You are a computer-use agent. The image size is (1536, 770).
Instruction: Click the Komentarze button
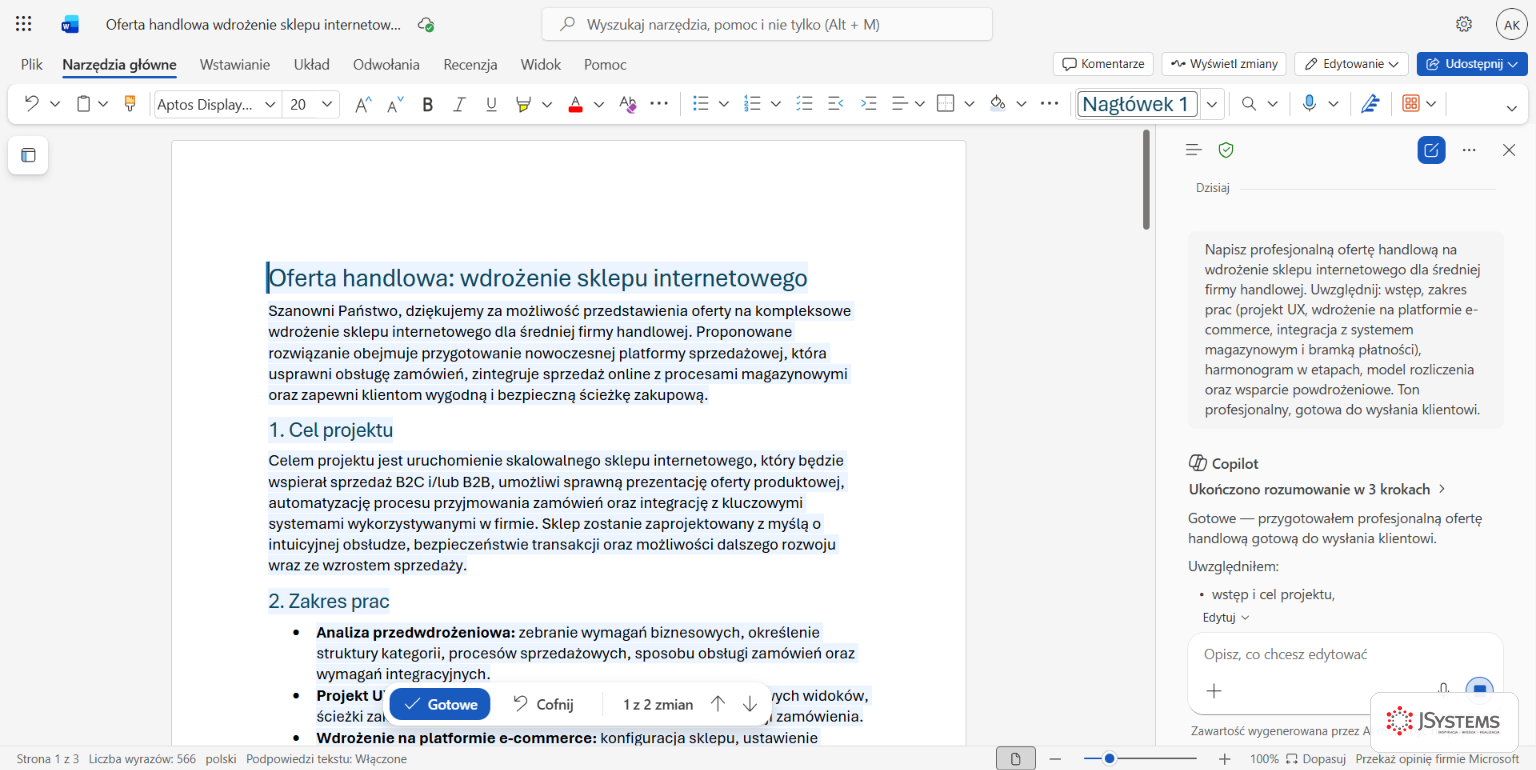[x=1103, y=64]
